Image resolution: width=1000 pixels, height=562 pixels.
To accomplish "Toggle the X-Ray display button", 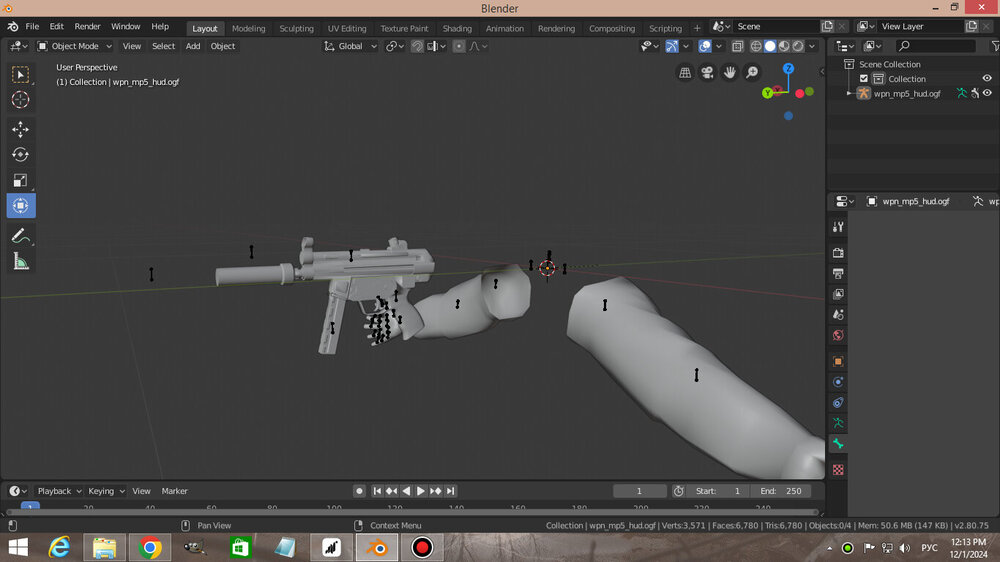I will [737, 46].
